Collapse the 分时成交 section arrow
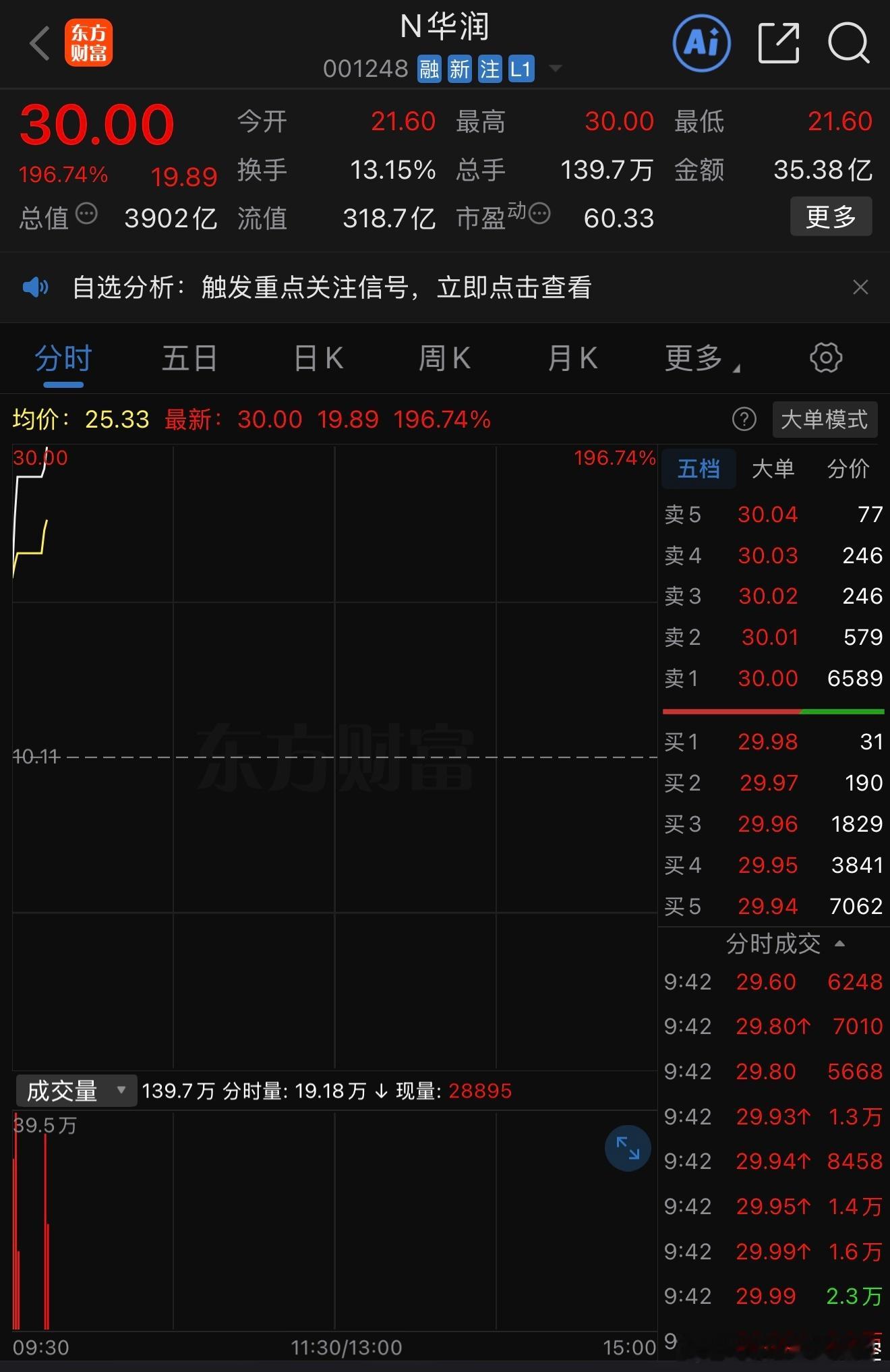890x1372 pixels. (x=840, y=944)
